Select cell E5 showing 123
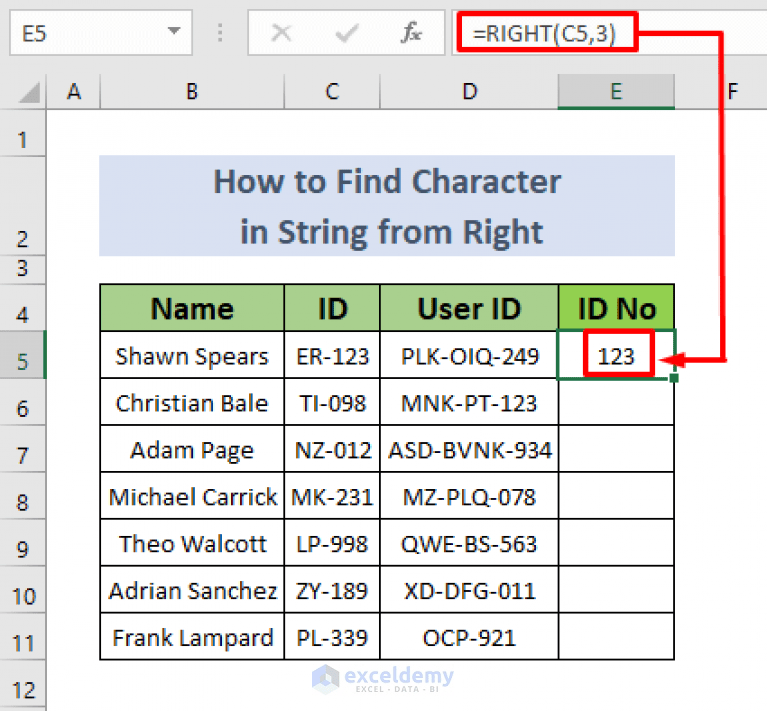Viewport: 767px width, 711px height. pyautogui.click(x=616, y=355)
